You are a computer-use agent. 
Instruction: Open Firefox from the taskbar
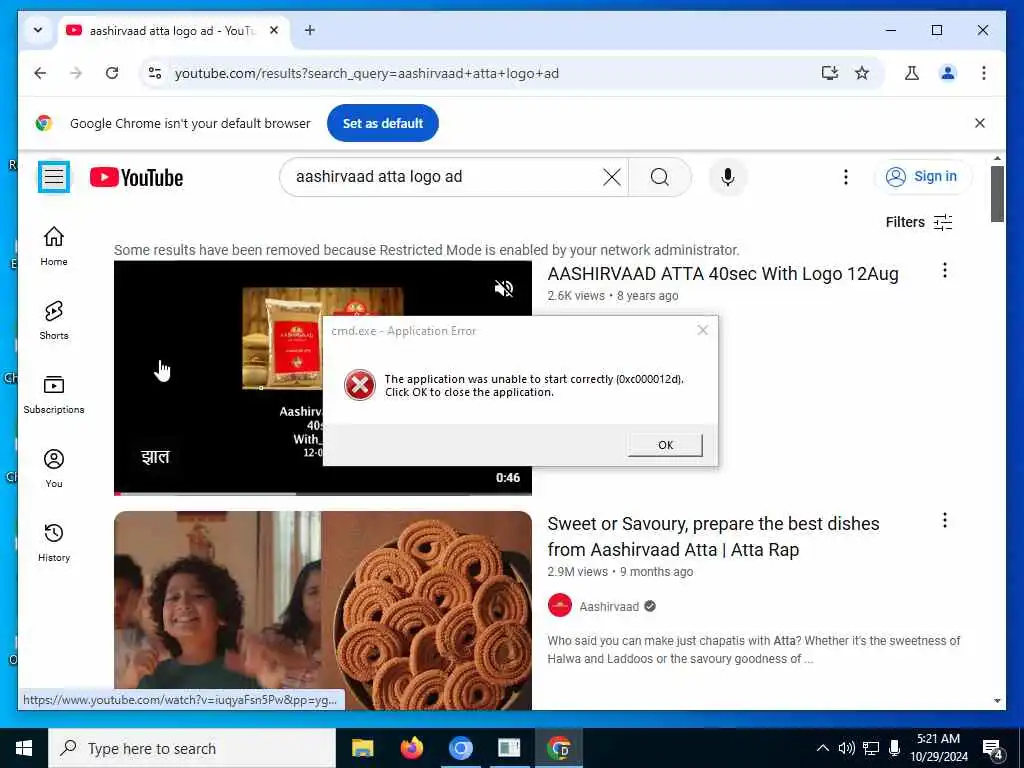(411, 748)
